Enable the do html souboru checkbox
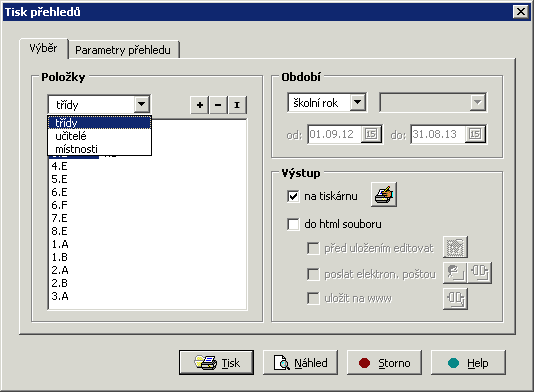The width and height of the screenshot is (534, 392). coord(293,224)
